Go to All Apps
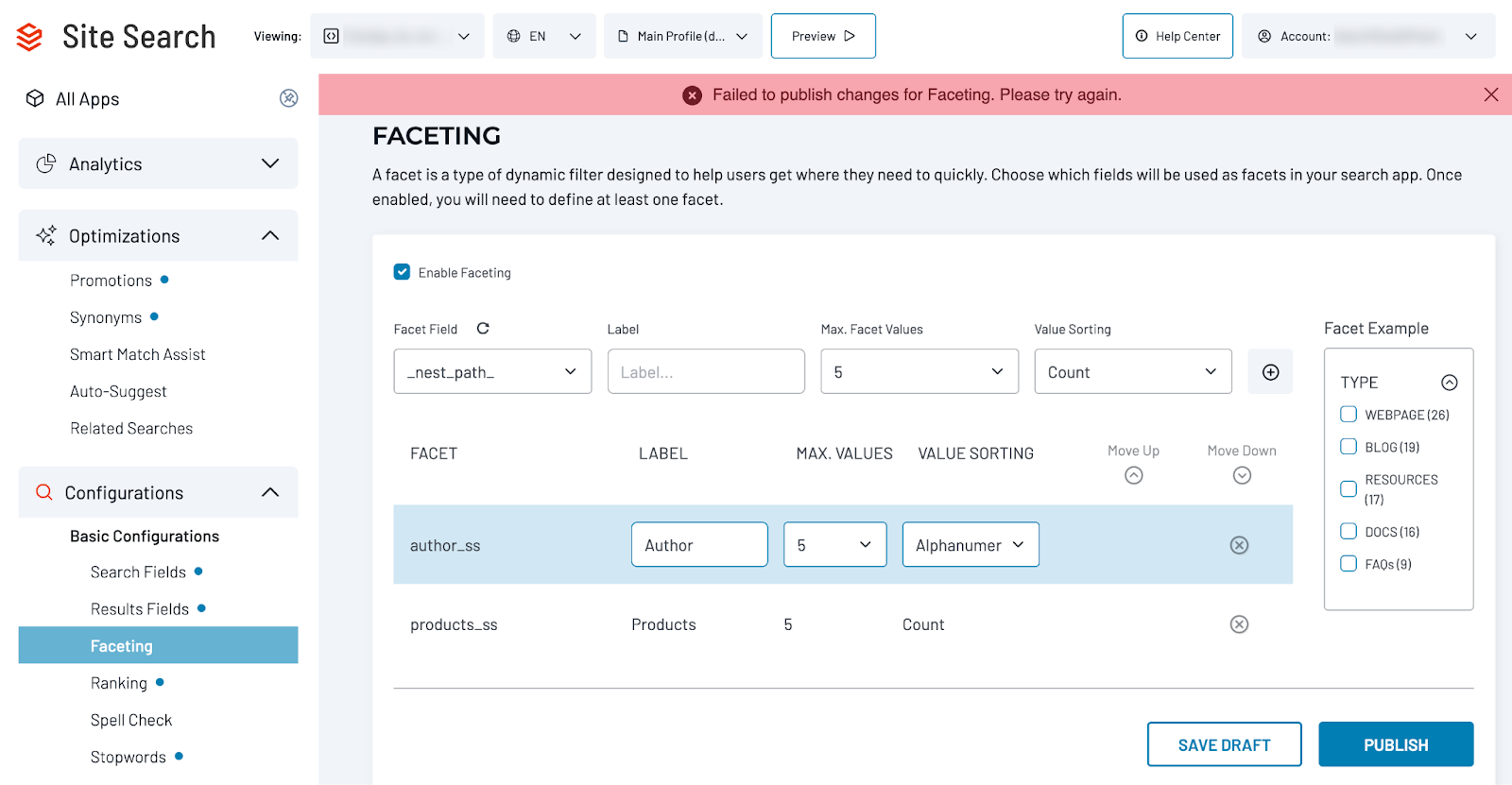The image size is (1512, 785). [87, 98]
